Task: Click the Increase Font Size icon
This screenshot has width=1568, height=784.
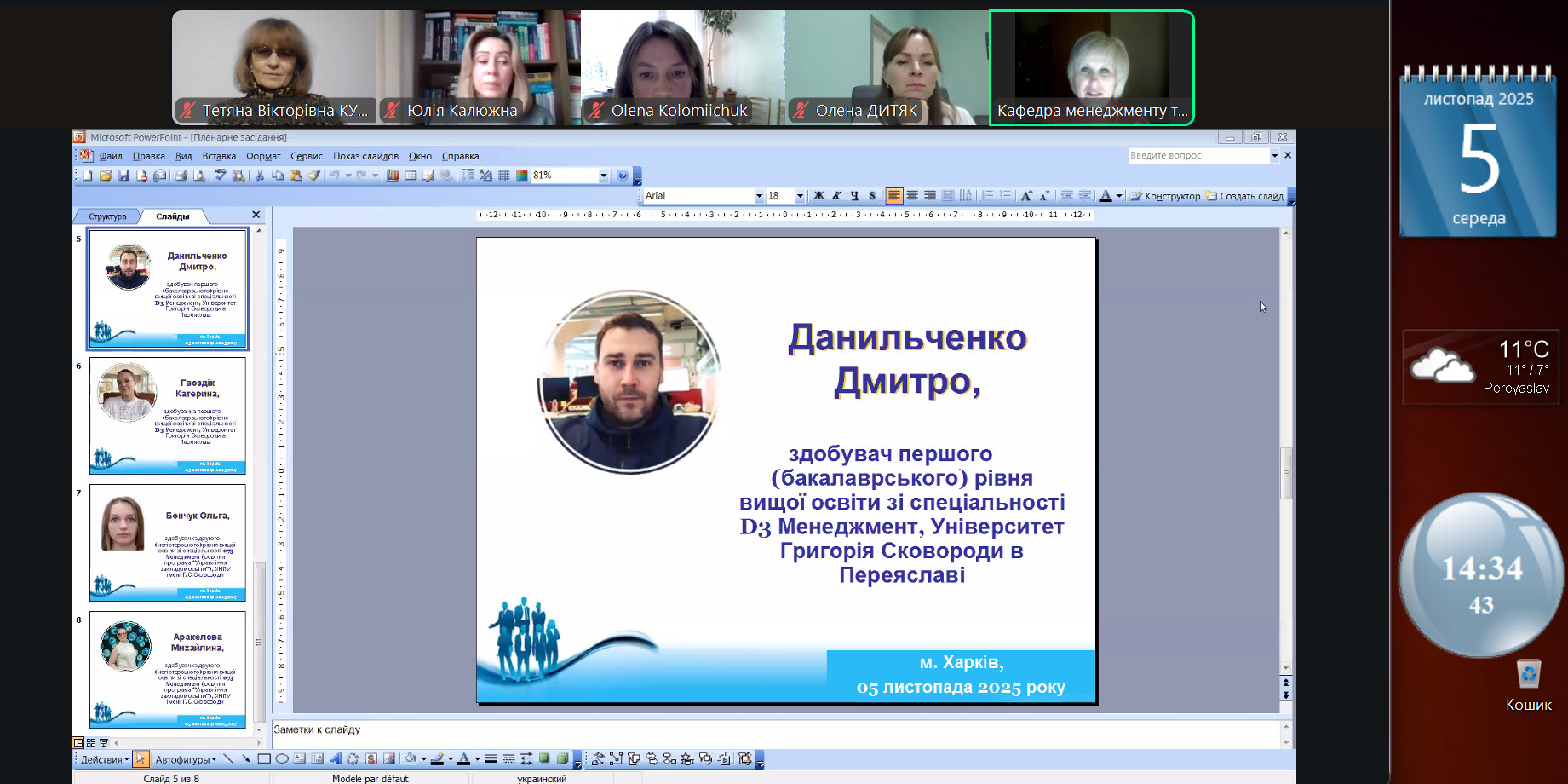Action: click(x=1026, y=196)
